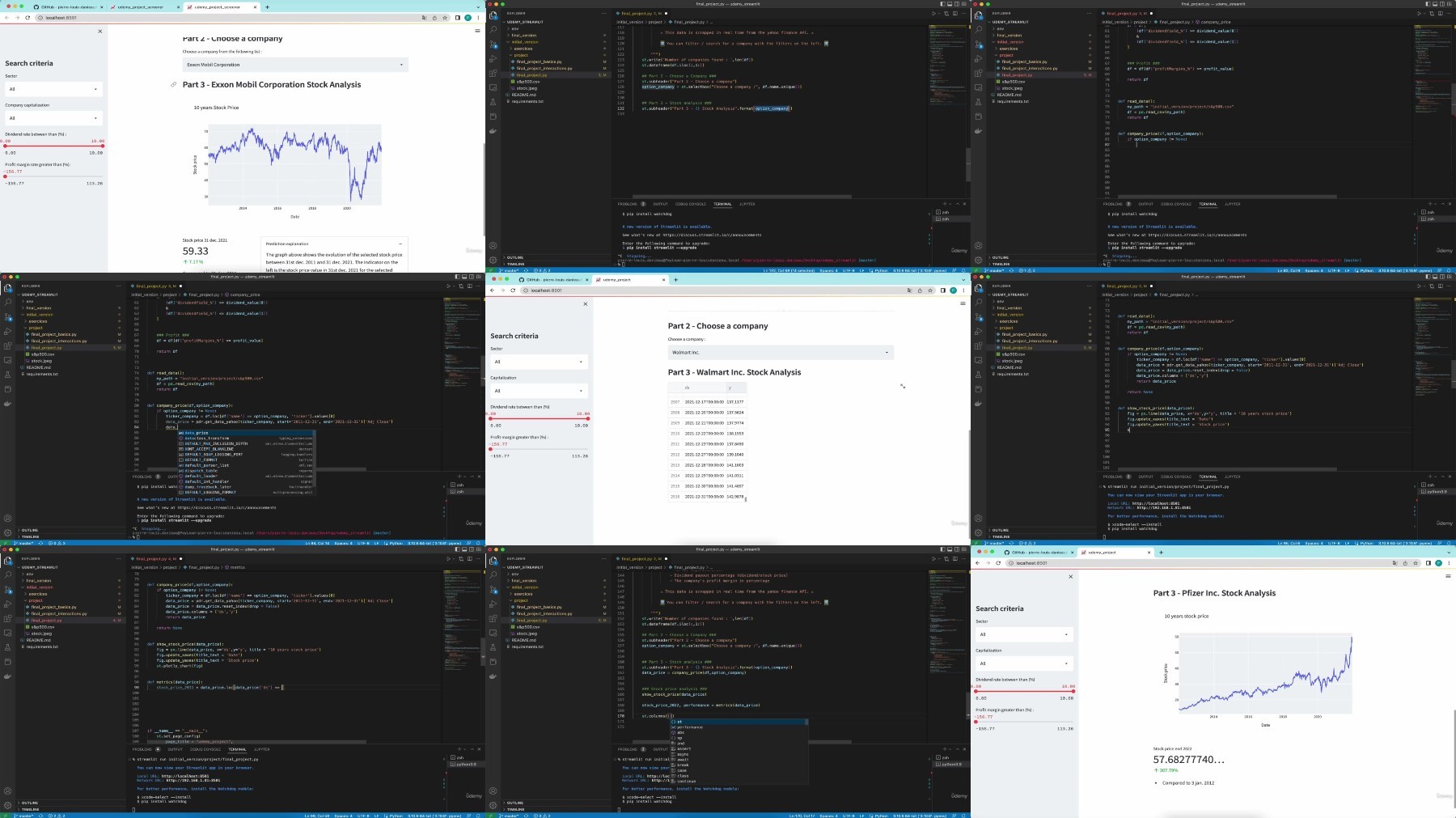Open the Exxon Mobil Corporation company selectbox

(x=295, y=65)
